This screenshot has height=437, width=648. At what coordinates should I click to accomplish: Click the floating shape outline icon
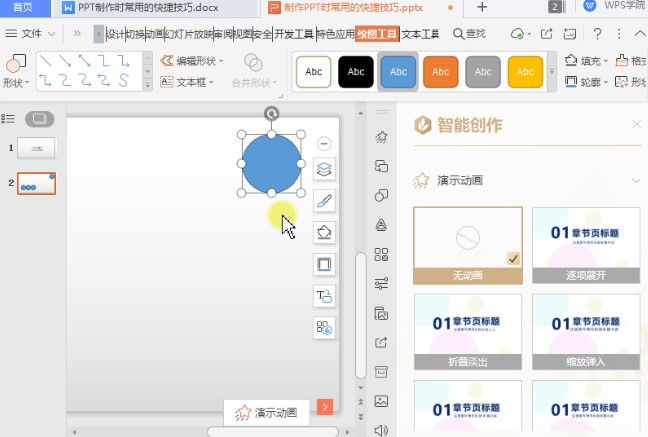[324, 264]
